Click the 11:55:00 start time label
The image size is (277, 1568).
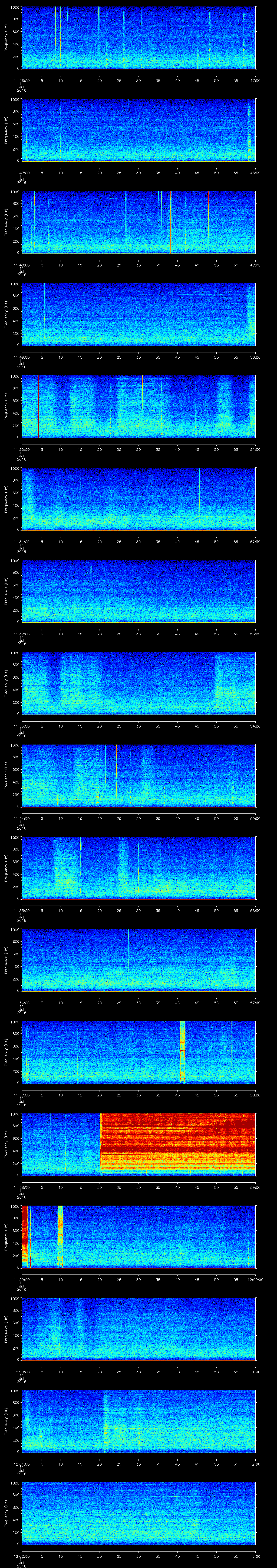(x=22, y=910)
